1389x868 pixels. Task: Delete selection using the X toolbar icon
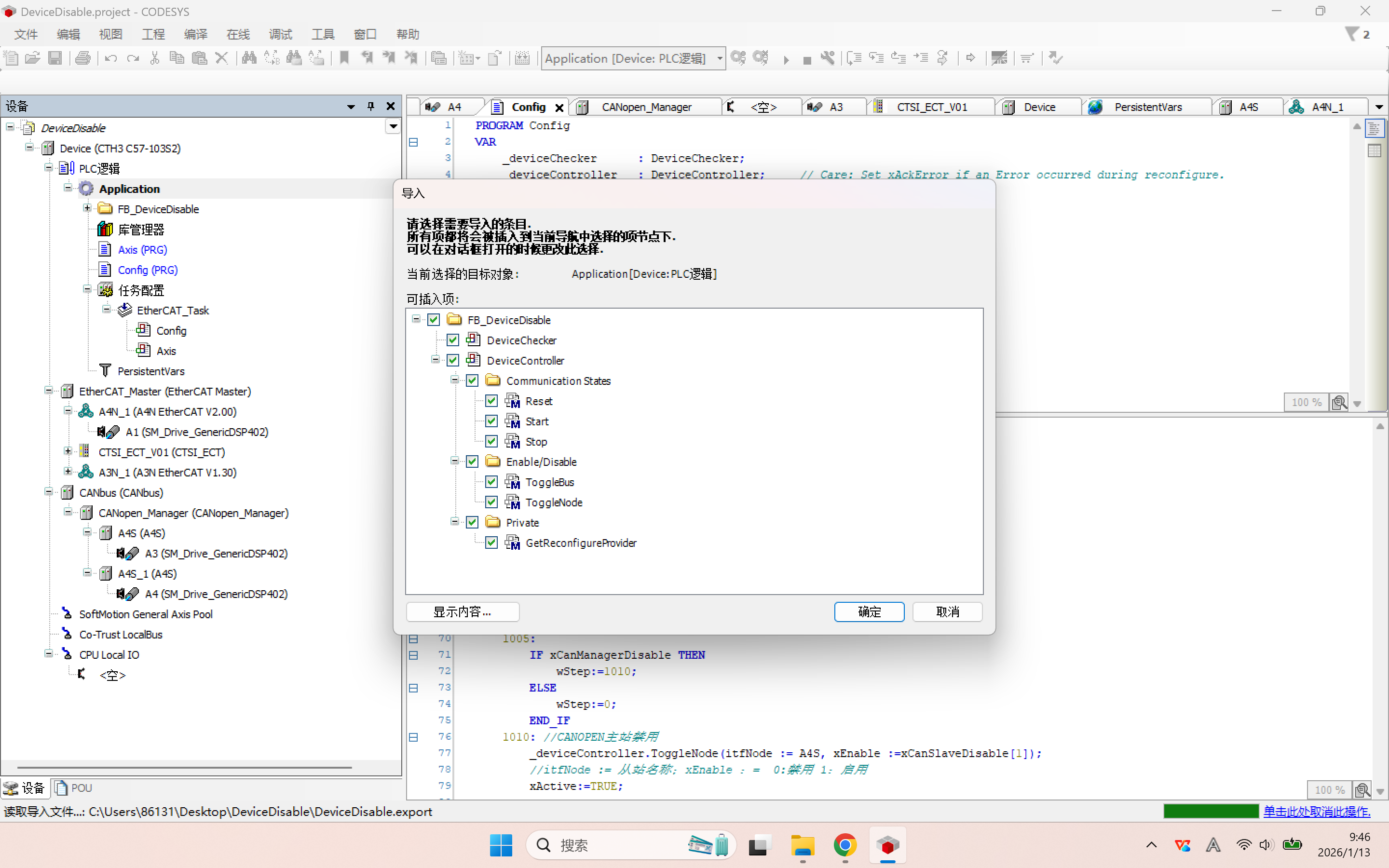coord(221,58)
